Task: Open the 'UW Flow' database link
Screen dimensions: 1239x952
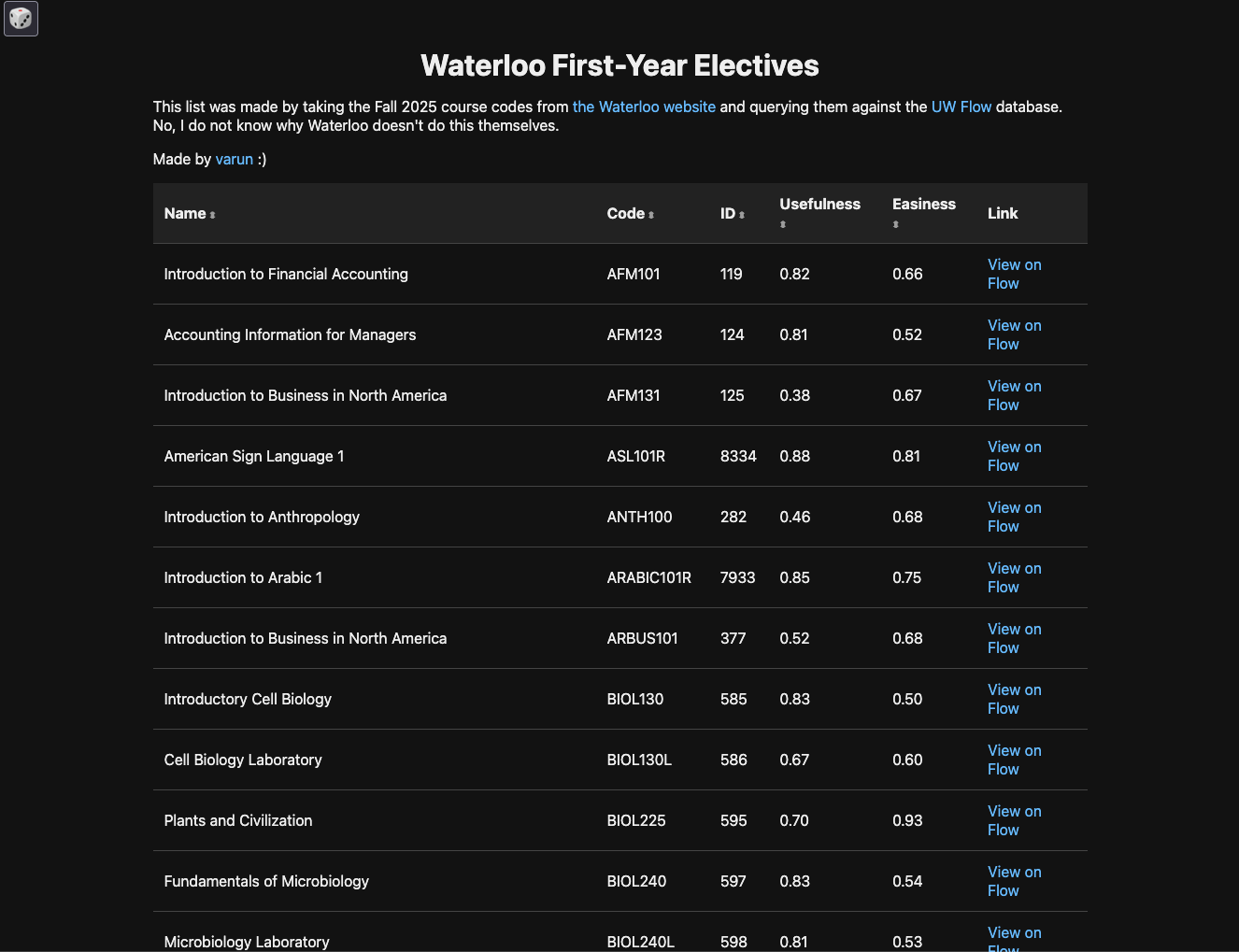Action: pos(961,107)
